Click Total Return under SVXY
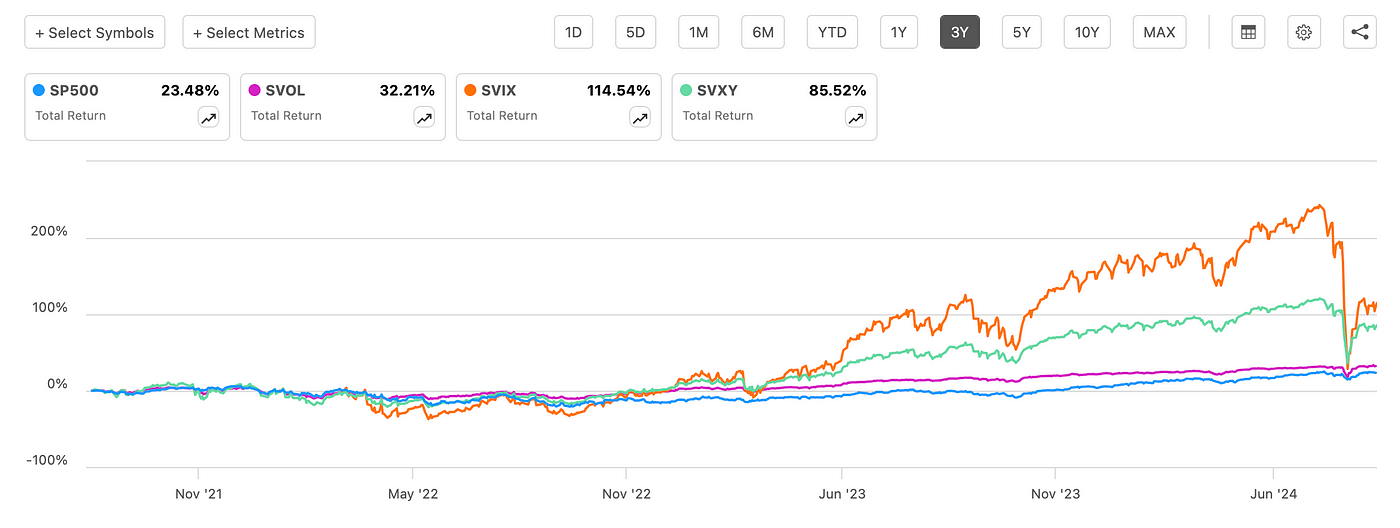1400x528 pixels. [718, 116]
